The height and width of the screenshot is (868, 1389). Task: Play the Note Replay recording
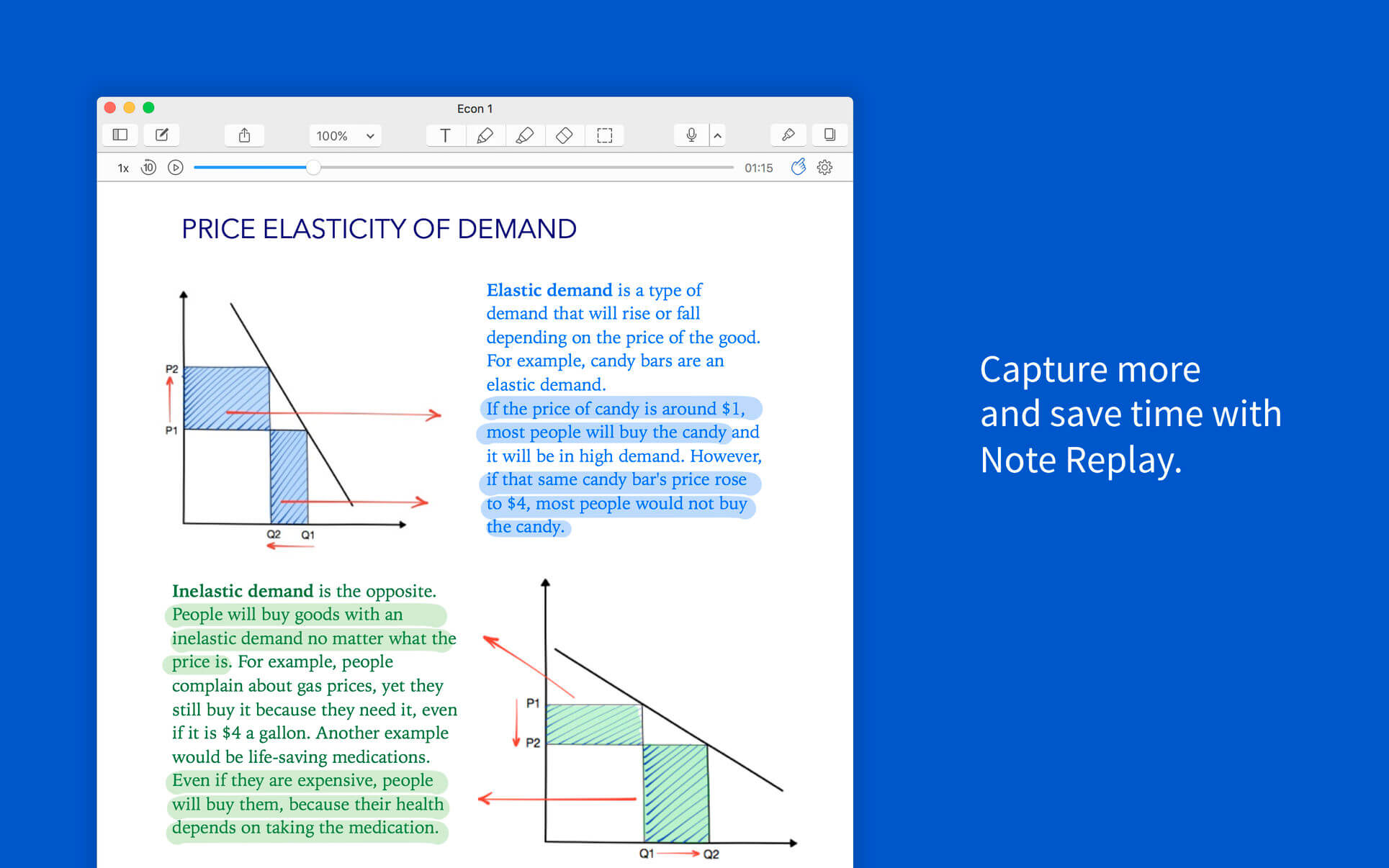[175, 167]
